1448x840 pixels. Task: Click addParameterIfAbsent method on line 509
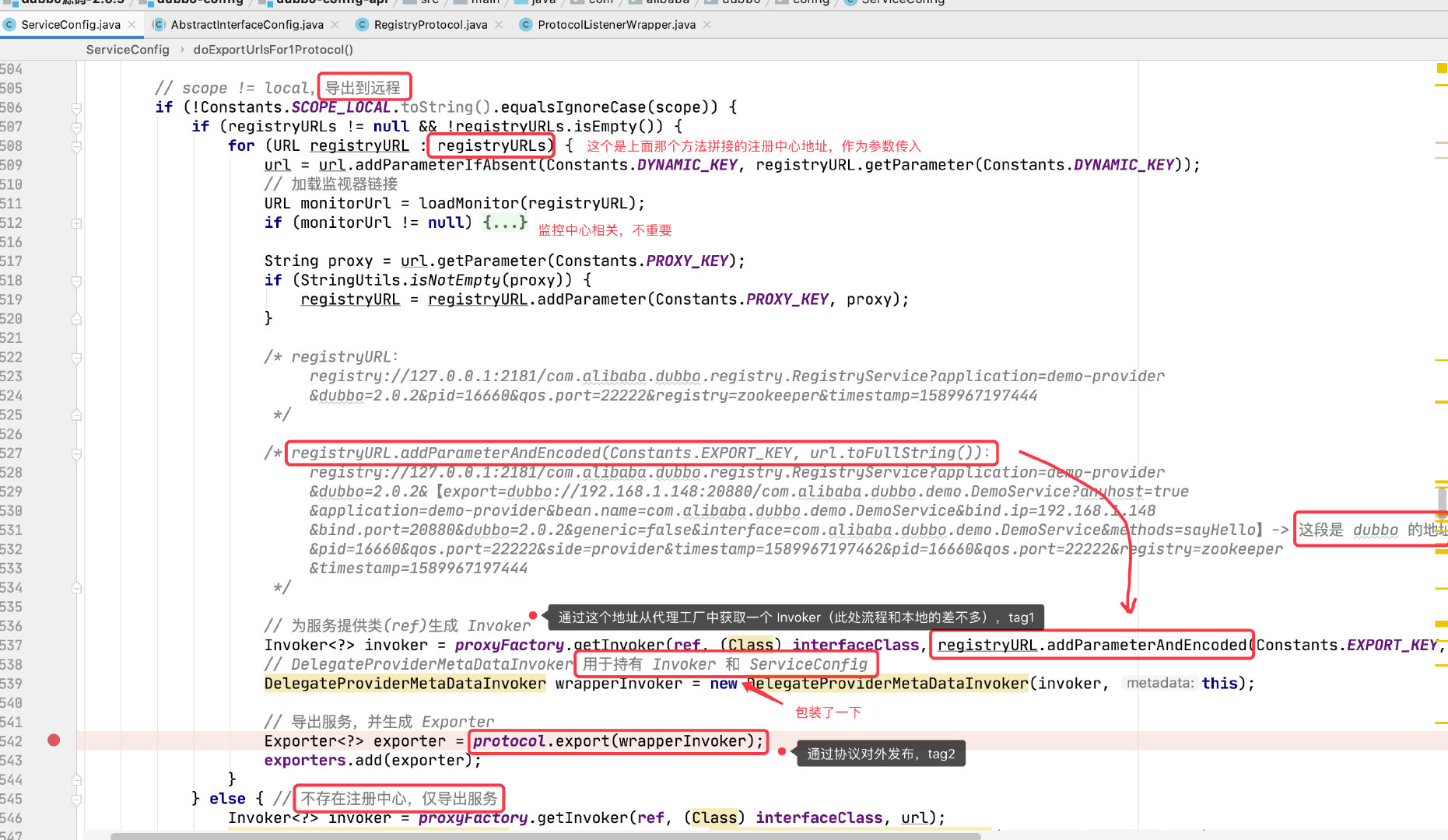click(446, 165)
